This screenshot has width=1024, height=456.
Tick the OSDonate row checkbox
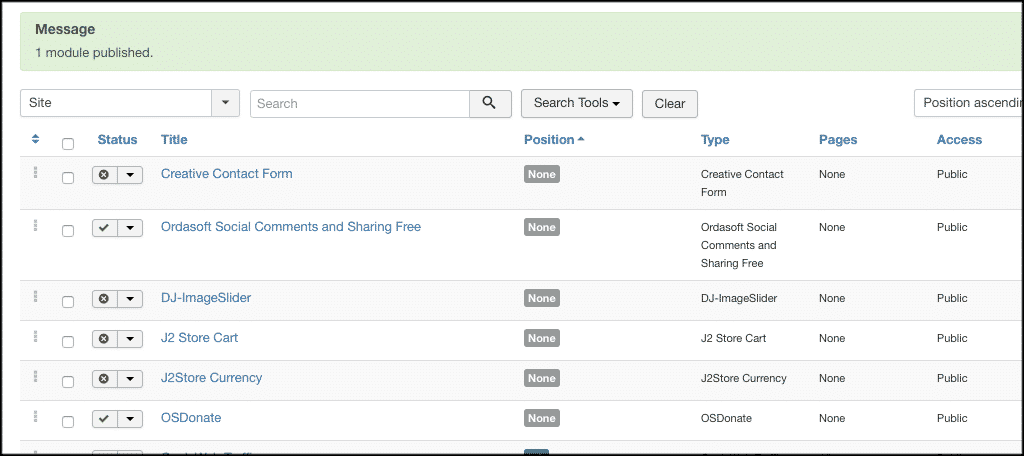[x=68, y=421]
